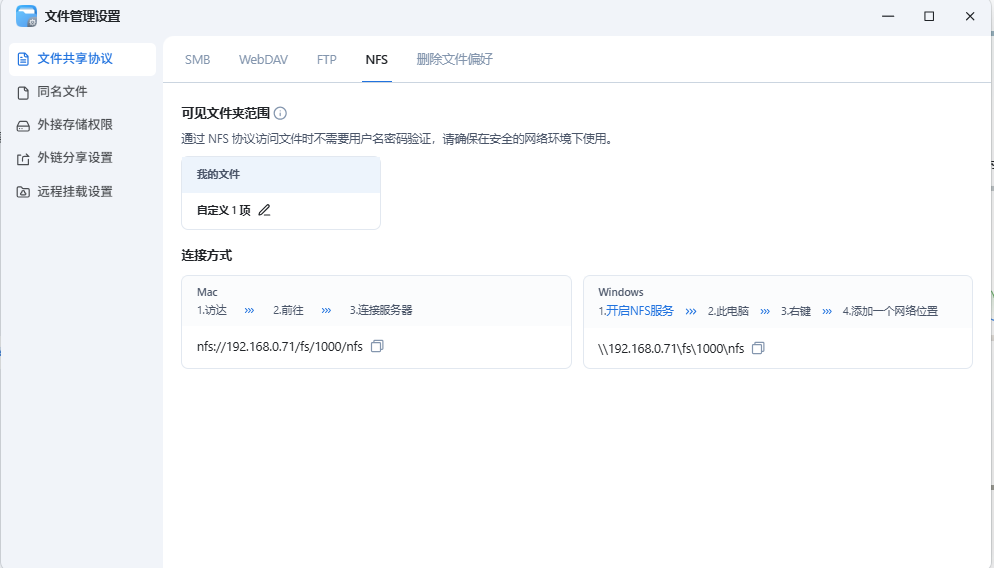Click the Mac connection heading
Screen dimensions: 994x568
(207, 292)
